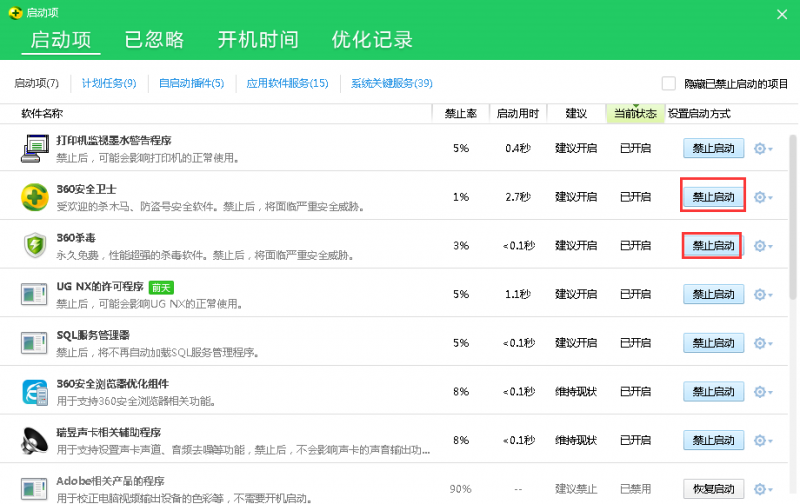Click 禁止启动 for 瑞昱声卡相关辅助程序
800x504 pixels.
(x=713, y=440)
